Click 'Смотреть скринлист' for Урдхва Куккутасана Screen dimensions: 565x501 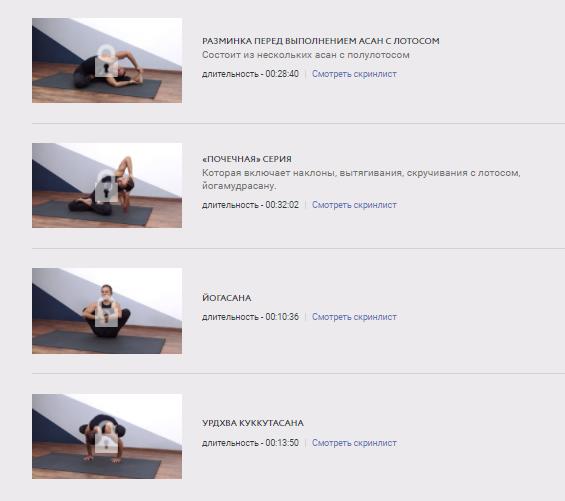coord(354,443)
